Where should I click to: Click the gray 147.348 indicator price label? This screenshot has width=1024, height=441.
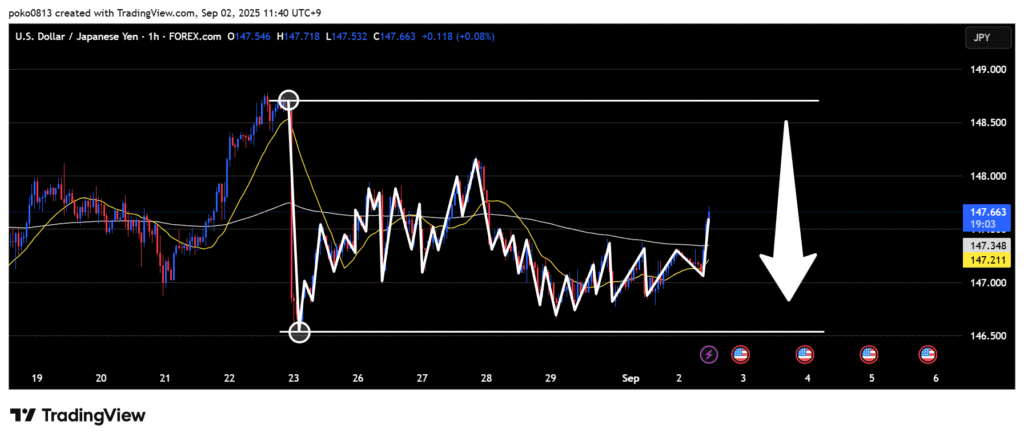(979, 245)
